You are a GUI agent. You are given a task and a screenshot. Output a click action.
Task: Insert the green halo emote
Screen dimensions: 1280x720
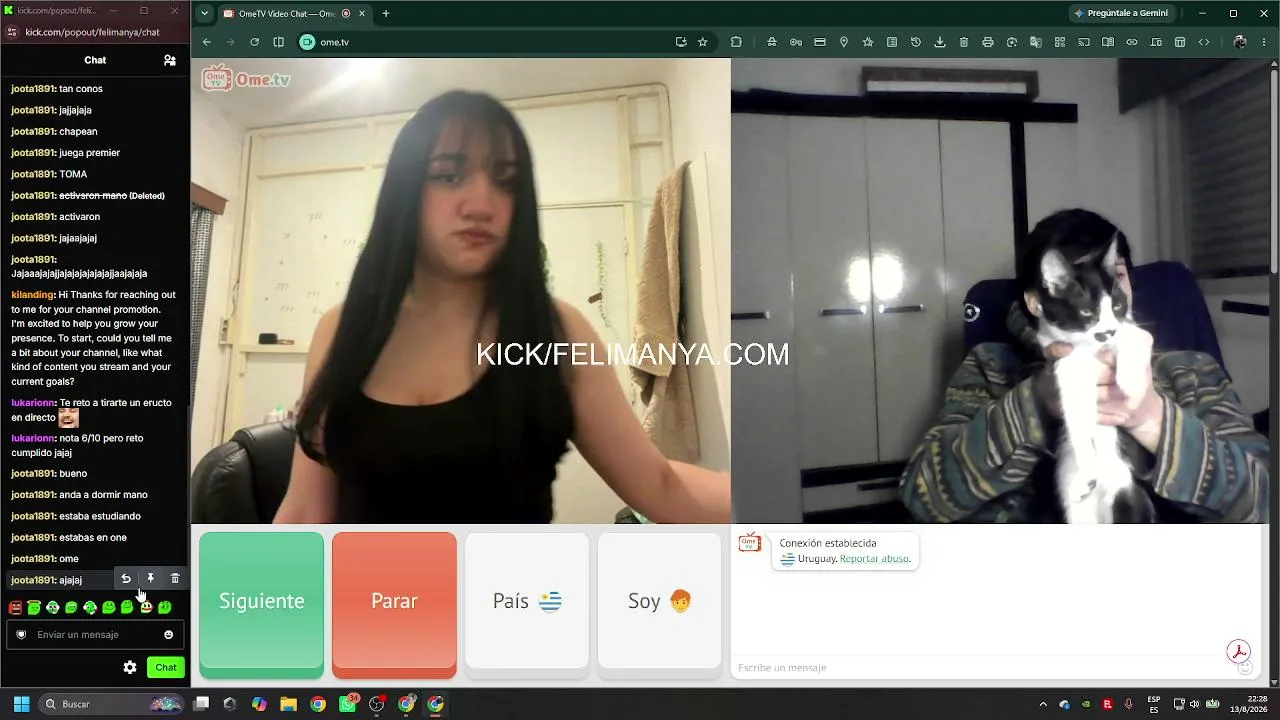click(34, 607)
